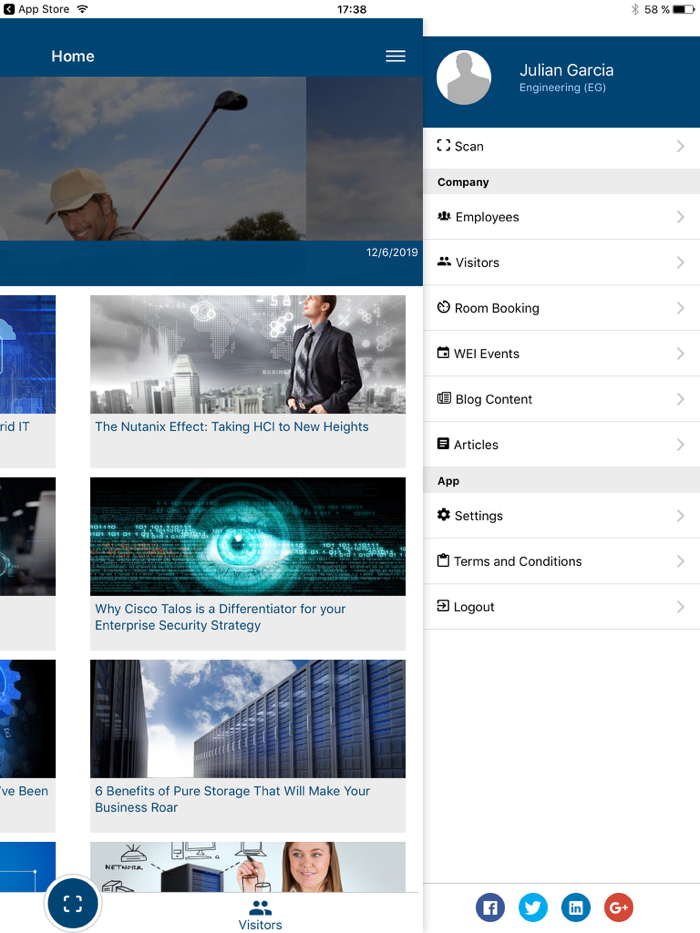700x933 pixels.
Task: Tap Julian Garcia's profile avatar
Action: click(464, 77)
